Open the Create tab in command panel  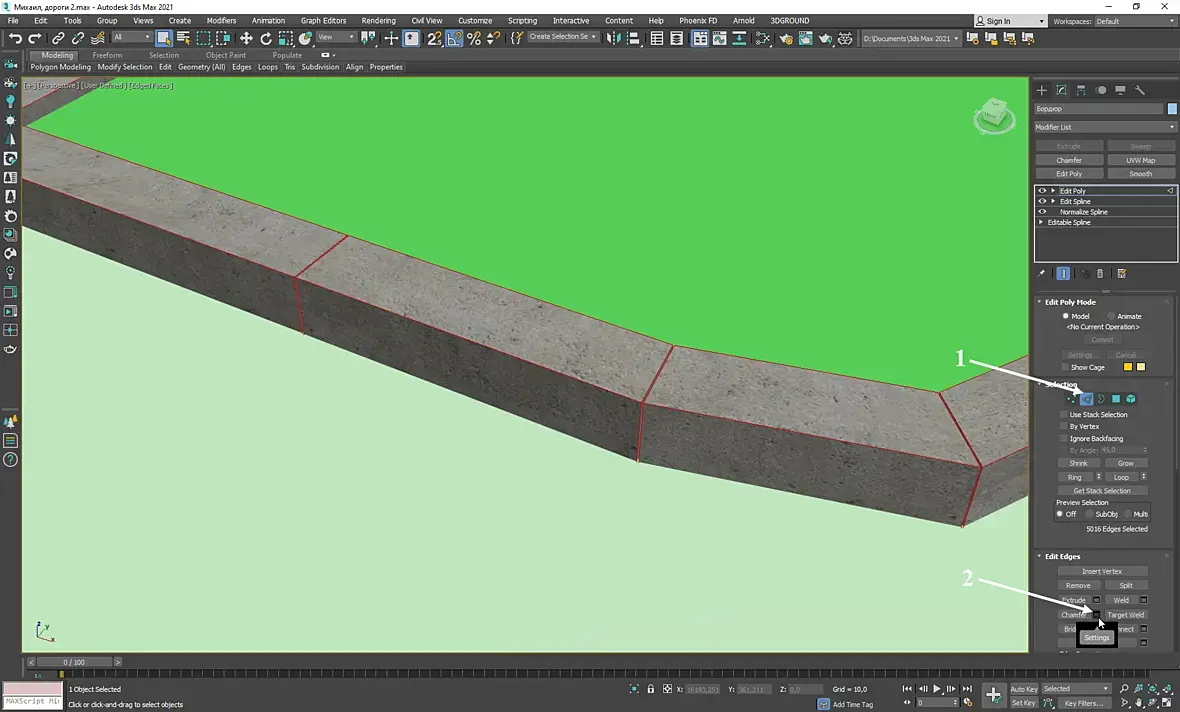1042,90
